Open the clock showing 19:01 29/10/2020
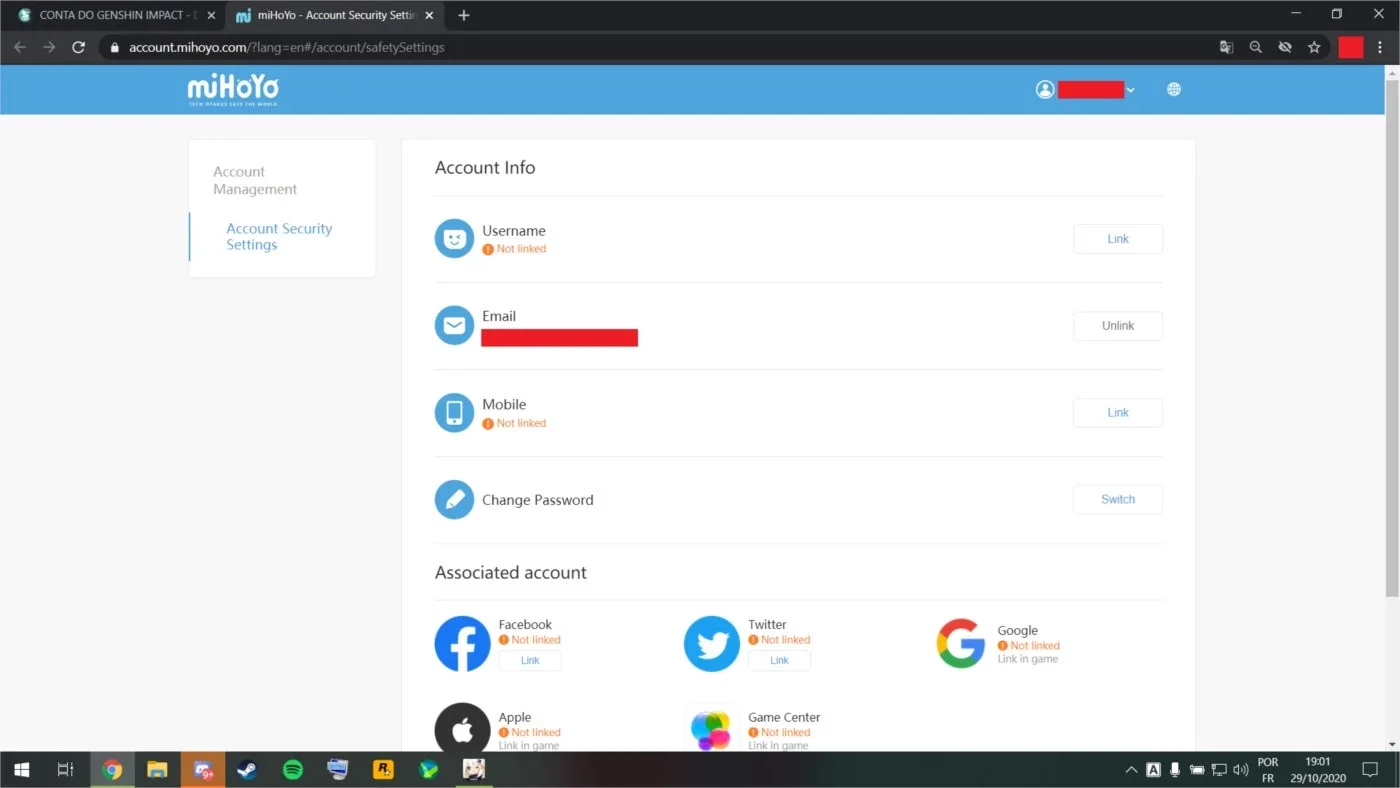1400x788 pixels. (x=1318, y=770)
